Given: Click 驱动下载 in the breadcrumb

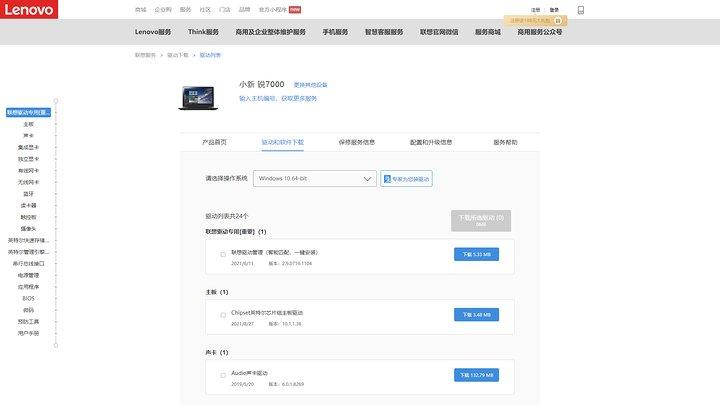Looking at the screenshot, I should 178,55.
